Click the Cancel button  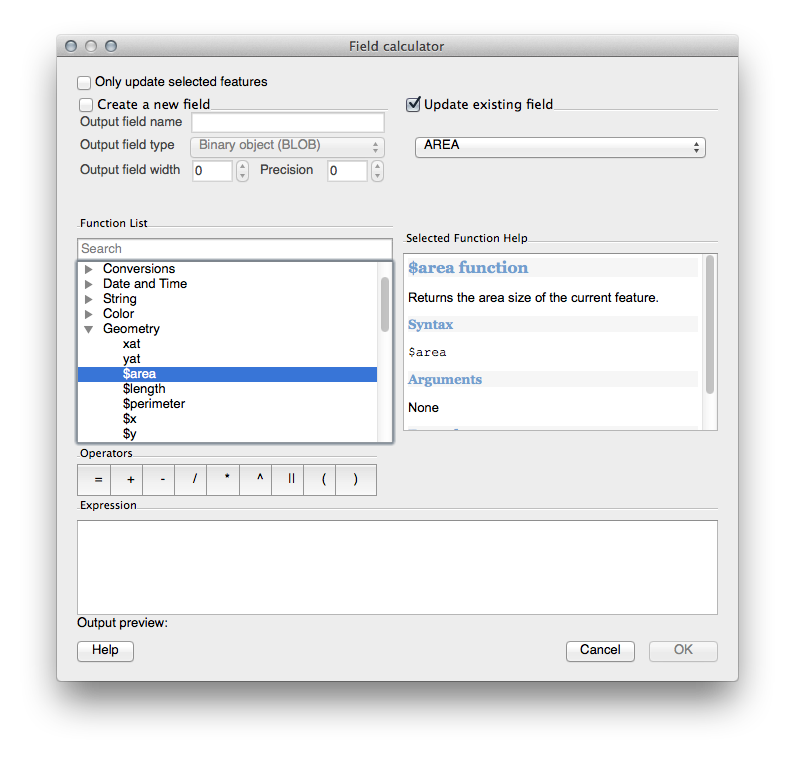point(600,650)
